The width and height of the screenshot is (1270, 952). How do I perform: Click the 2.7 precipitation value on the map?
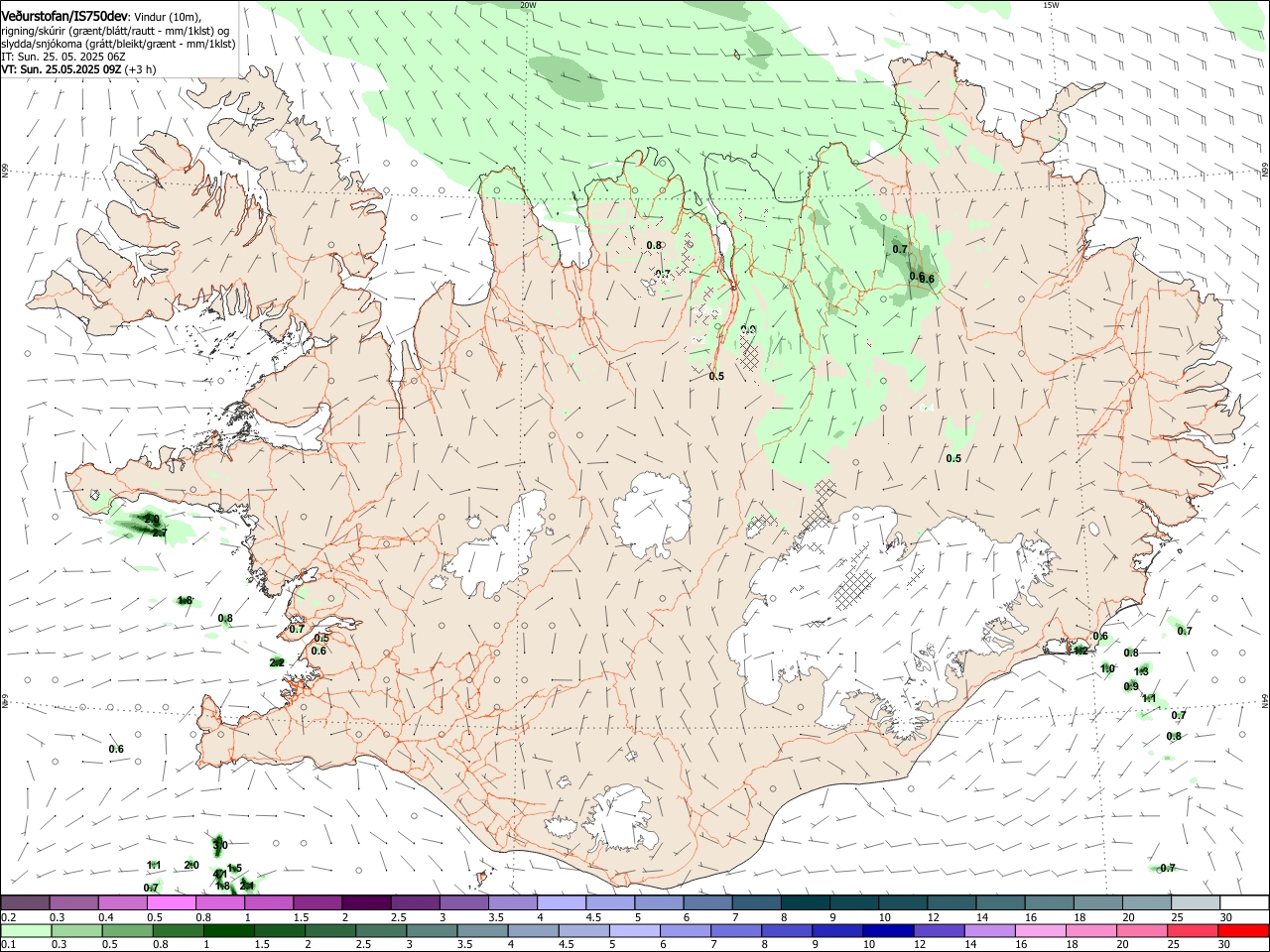159,534
